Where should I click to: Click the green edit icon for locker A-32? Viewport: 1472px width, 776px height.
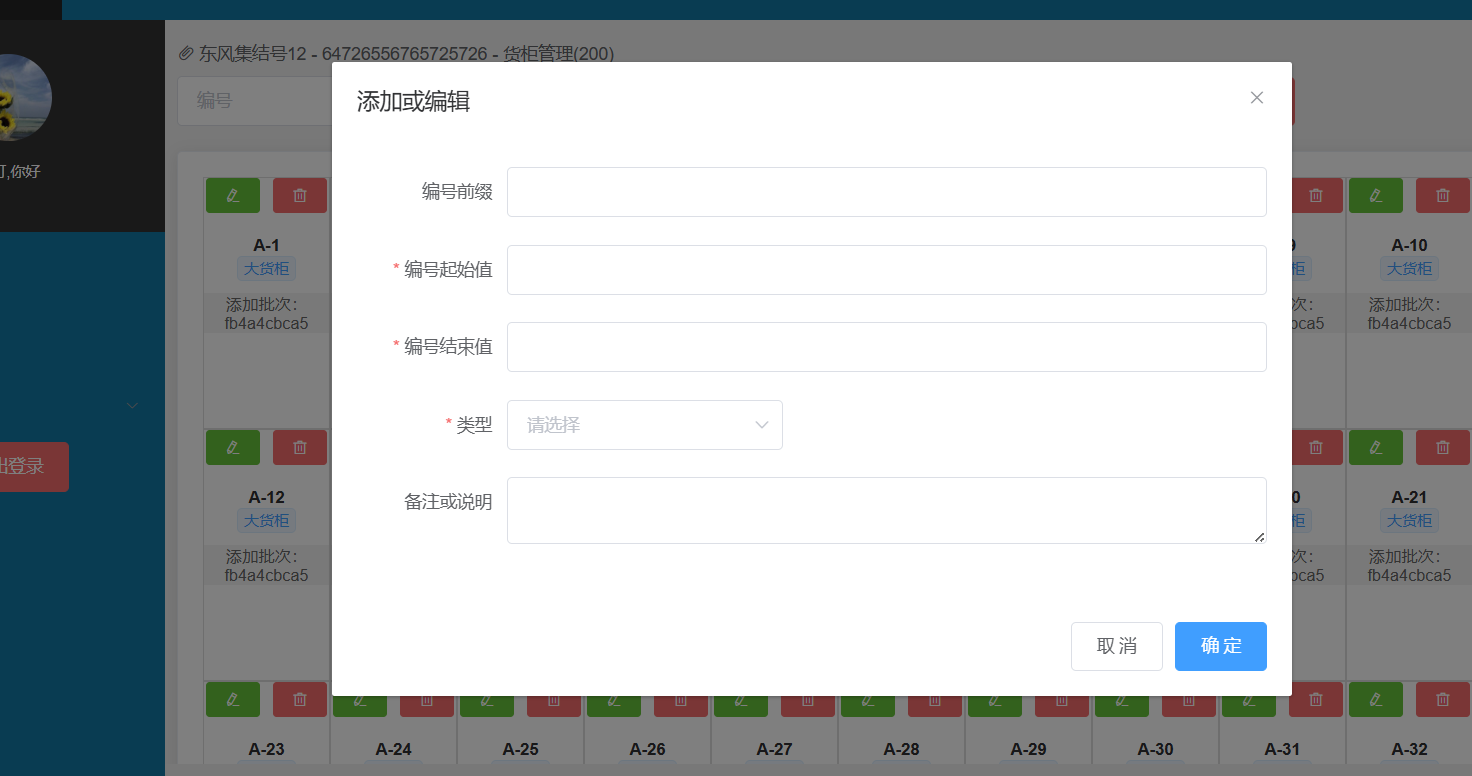tap(1376, 699)
